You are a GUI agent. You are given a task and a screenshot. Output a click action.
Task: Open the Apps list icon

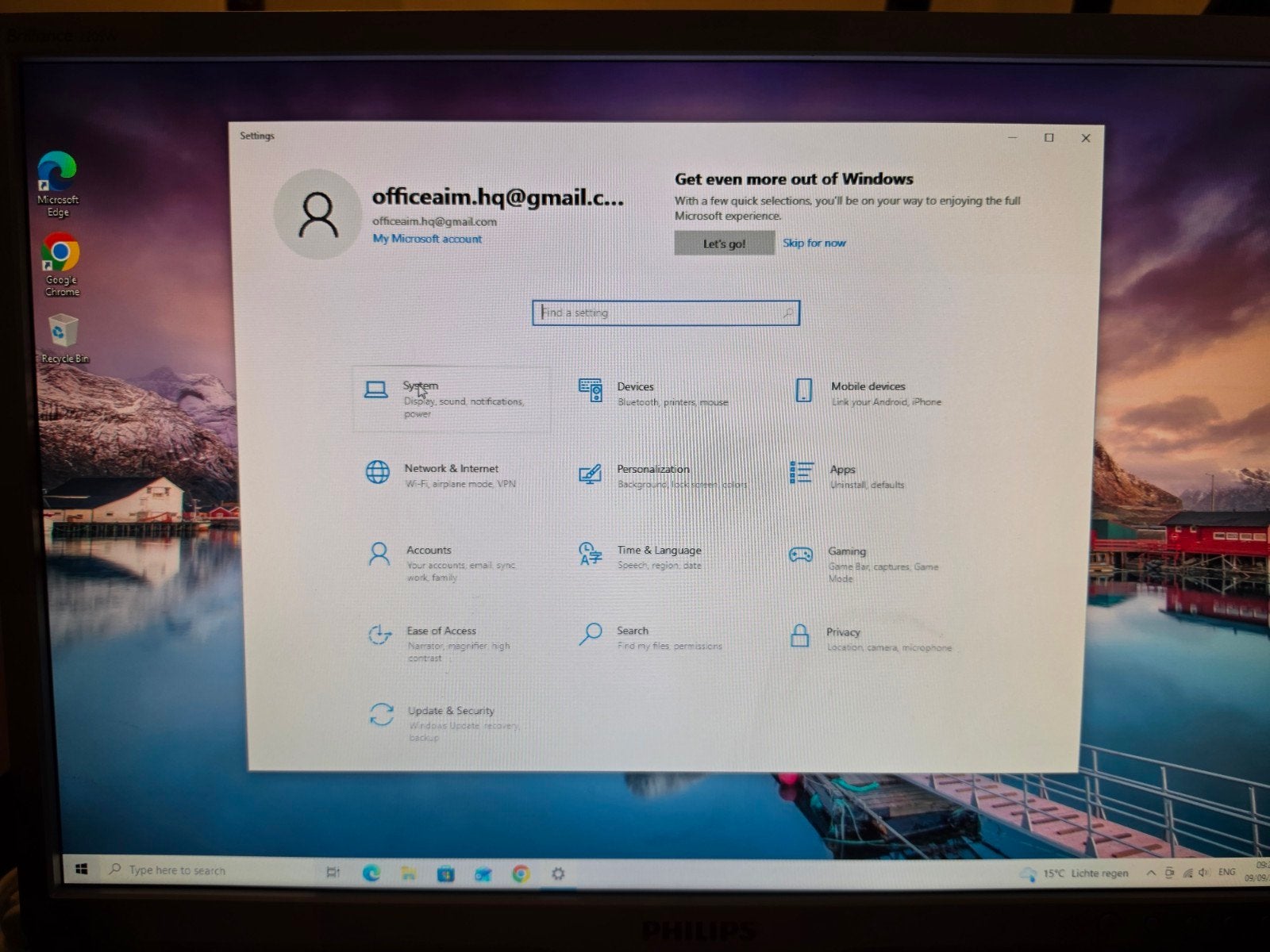(801, 473)
